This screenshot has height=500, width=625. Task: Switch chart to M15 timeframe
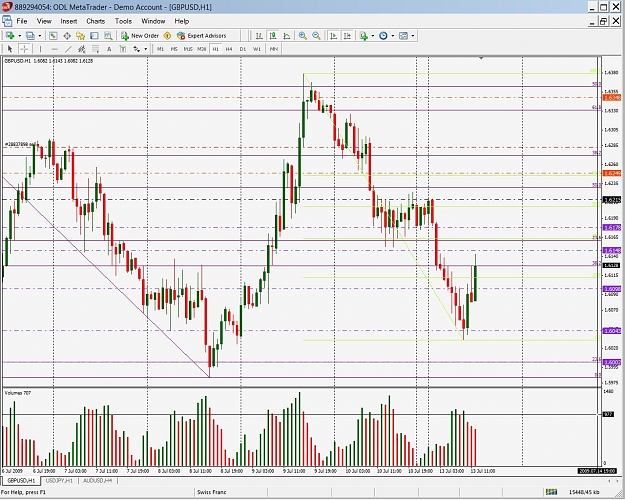(x=188, y=49)
